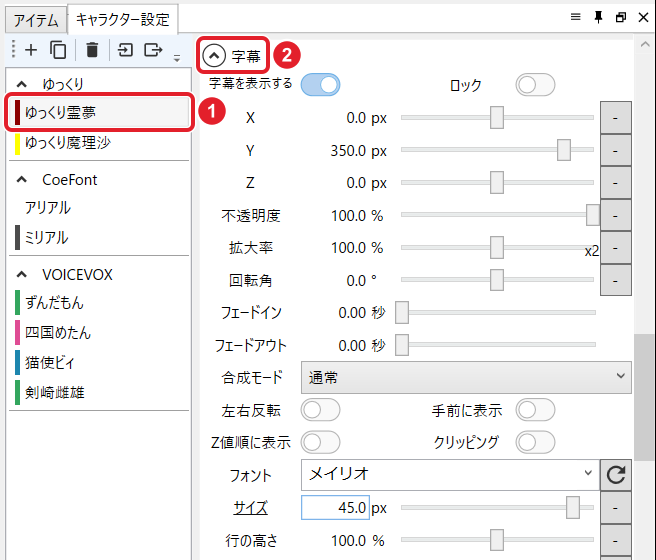Select the キャラクター設定 tab
The width and height of the screenshot is (656, 560).
pos(123,19)
